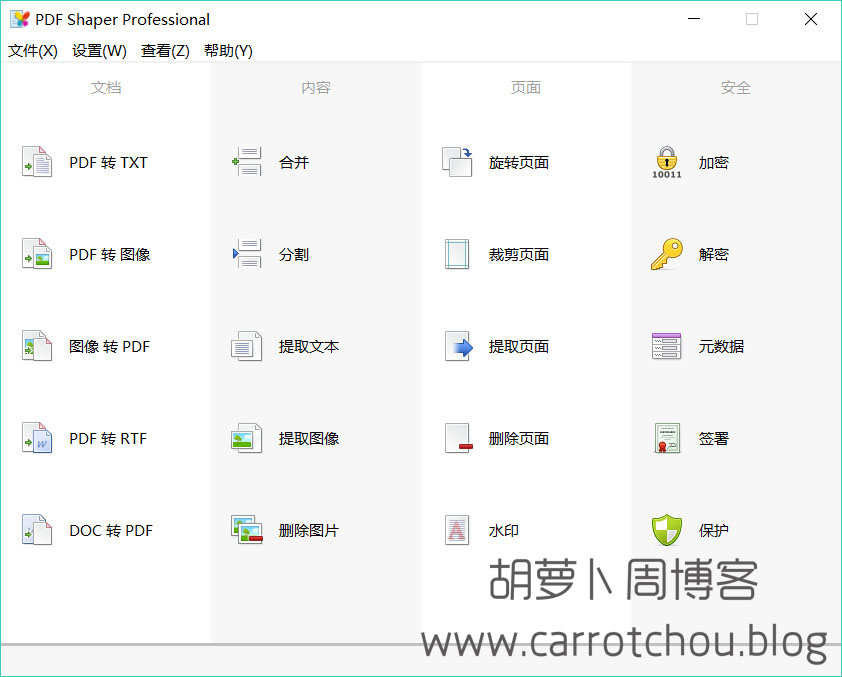
Task: Select the 合并 merge icon
Action: [x=246, y=162]
